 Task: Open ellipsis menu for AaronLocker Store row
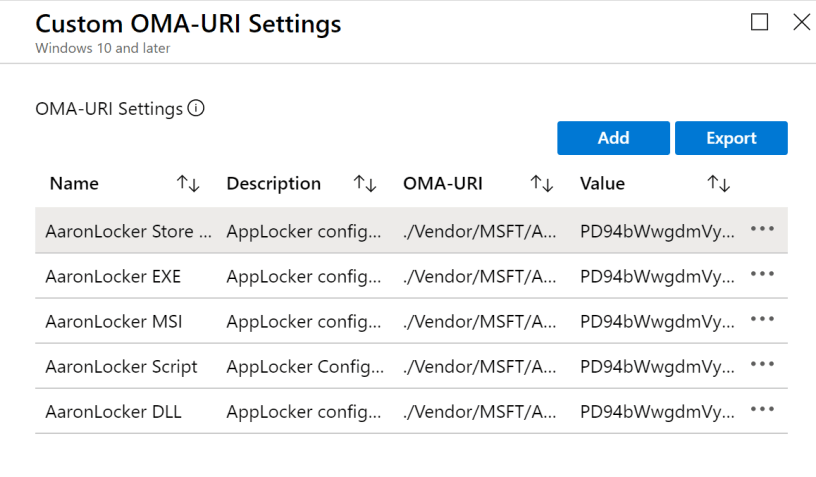(x=762, y=229)
